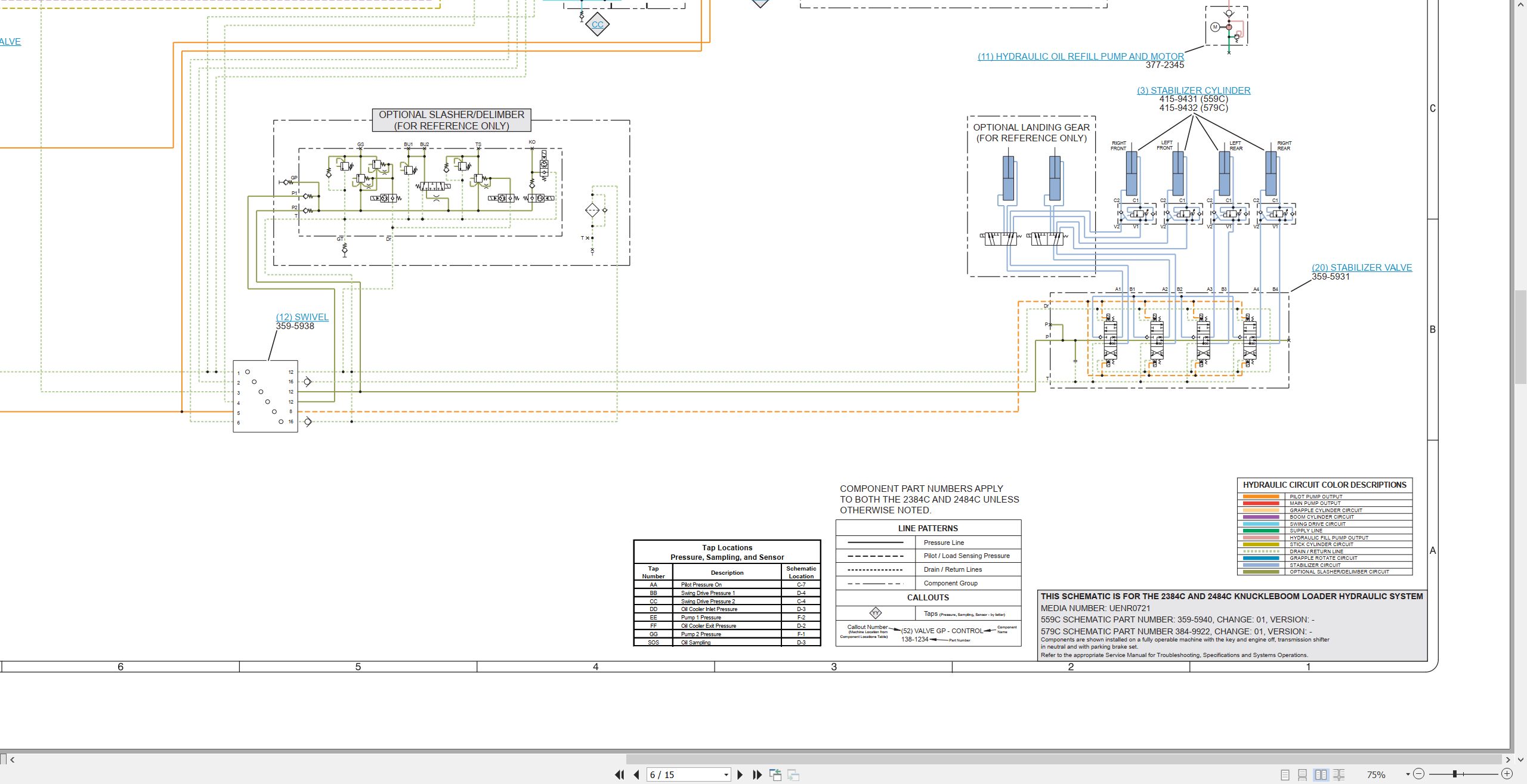Viewport: 1527px width, 784px height.
Task: Click the CC tap diamond callout
Action: coord(597,24)
